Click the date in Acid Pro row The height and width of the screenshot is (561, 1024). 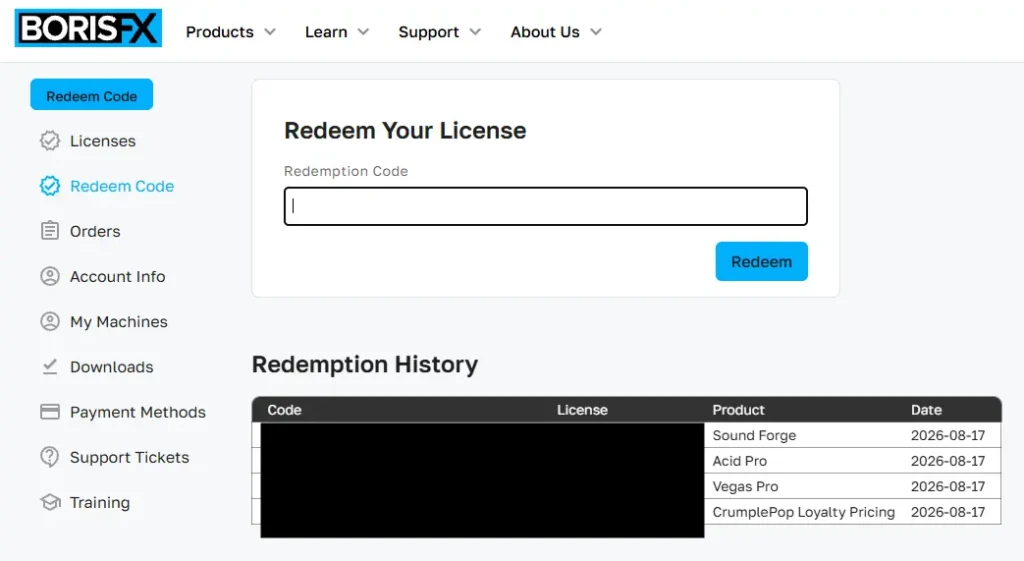[x=948, y=461]
